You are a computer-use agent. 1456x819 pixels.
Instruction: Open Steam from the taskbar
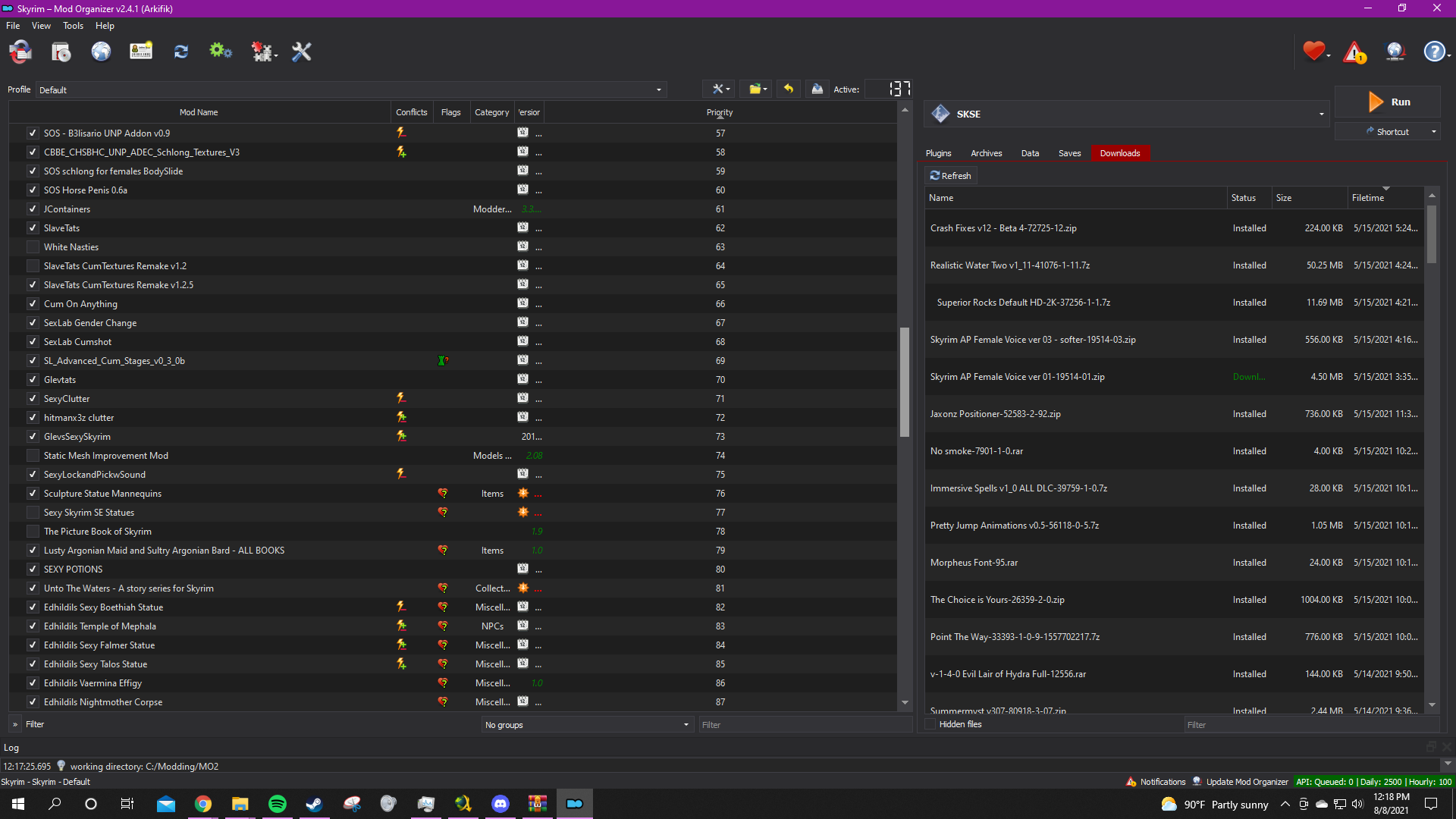[x=314, y=804]
